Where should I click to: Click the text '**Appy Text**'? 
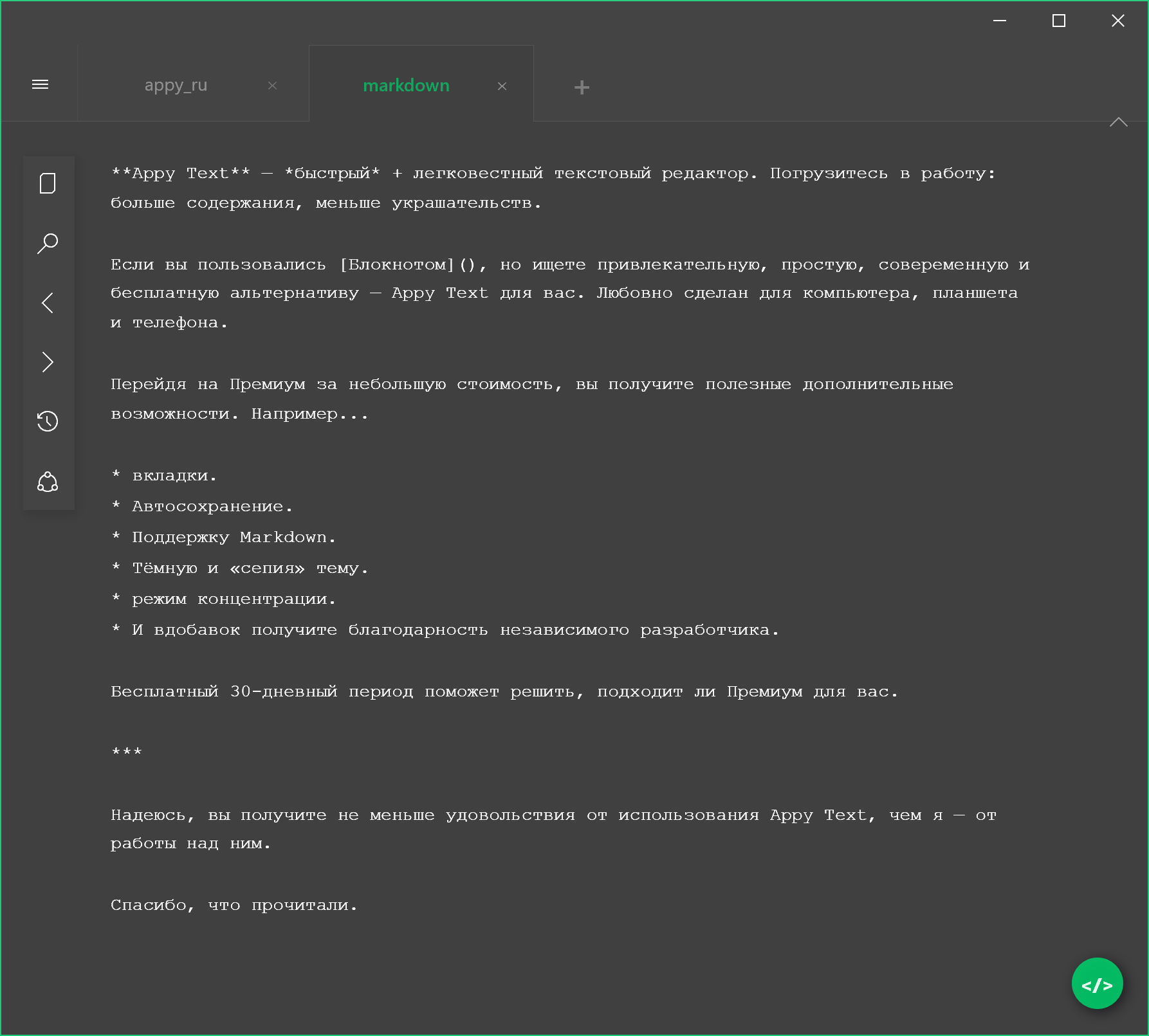pos(180,174)
